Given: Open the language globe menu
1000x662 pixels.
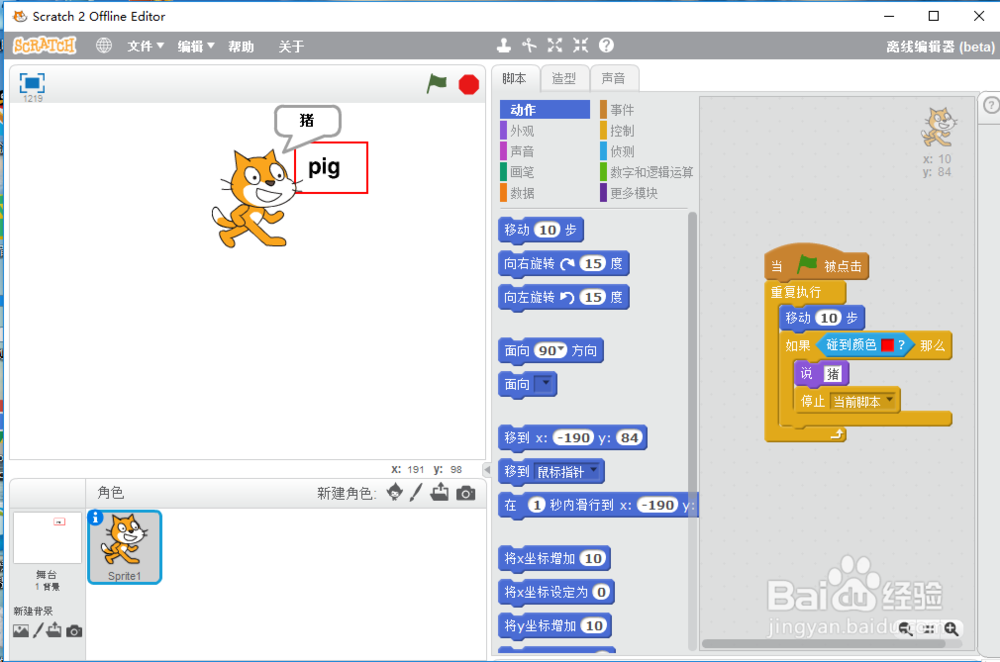Looking at the screenshot, I should click(104, 45).
